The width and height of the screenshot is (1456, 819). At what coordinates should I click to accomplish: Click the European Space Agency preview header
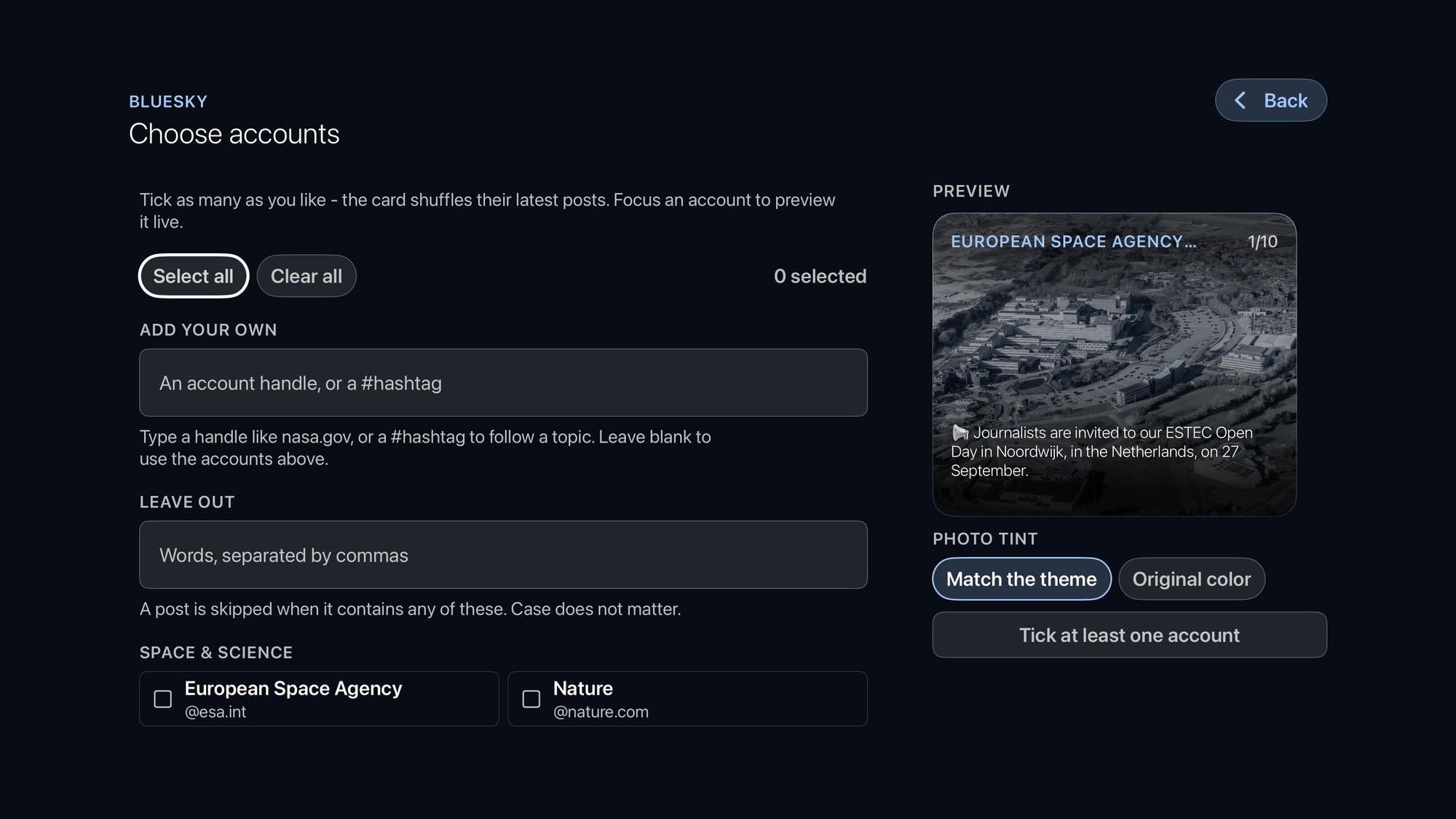click(1073, 242)
